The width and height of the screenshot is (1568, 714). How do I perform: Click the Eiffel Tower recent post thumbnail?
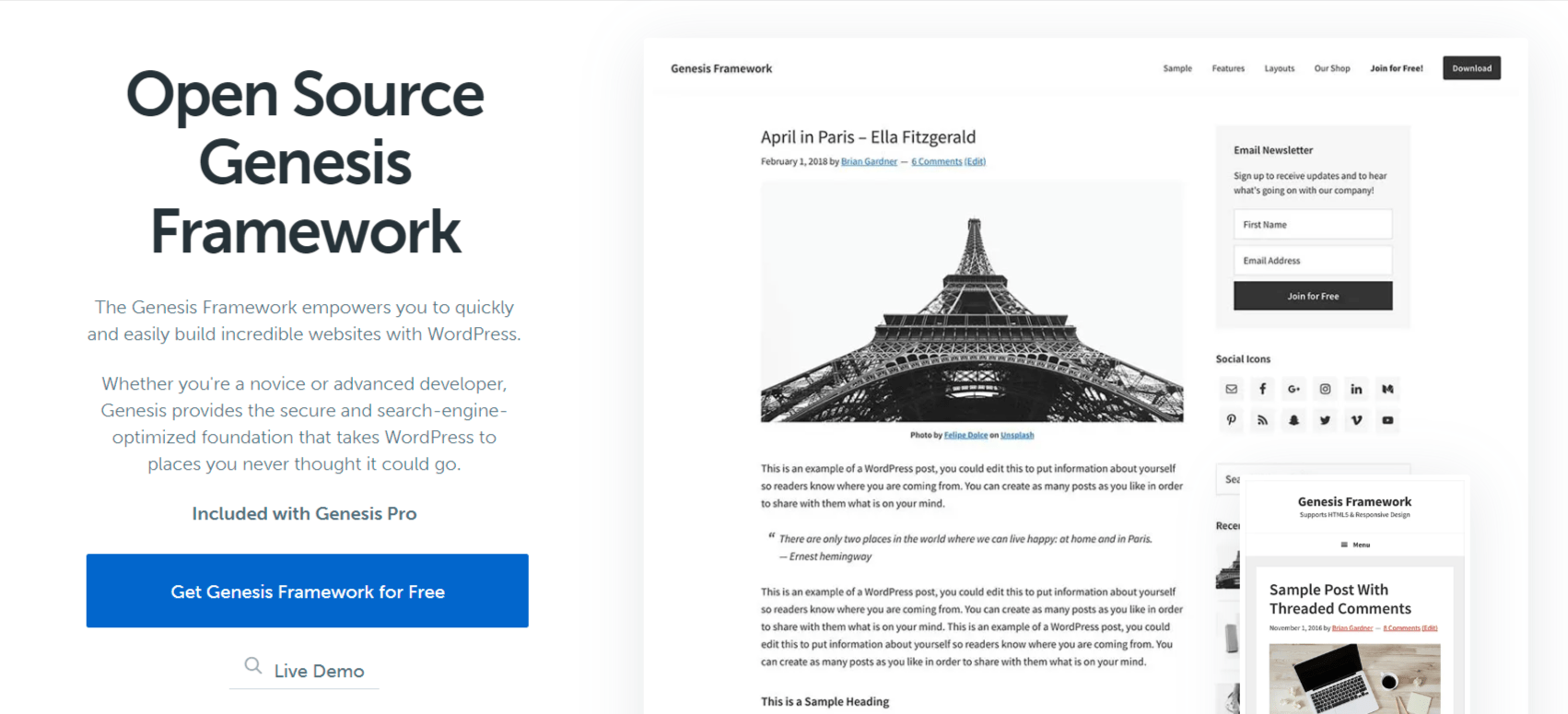pyautogui.click(x=1227, y=568)
